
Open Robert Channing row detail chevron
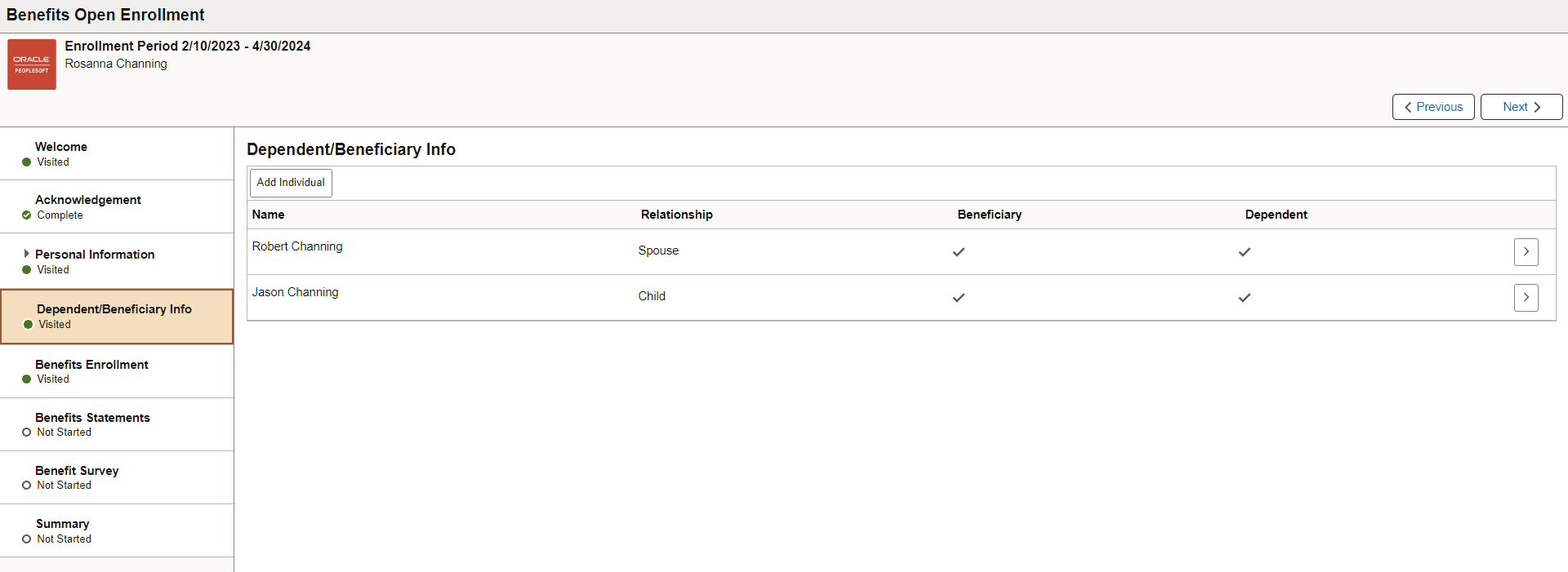(1526, 252)
